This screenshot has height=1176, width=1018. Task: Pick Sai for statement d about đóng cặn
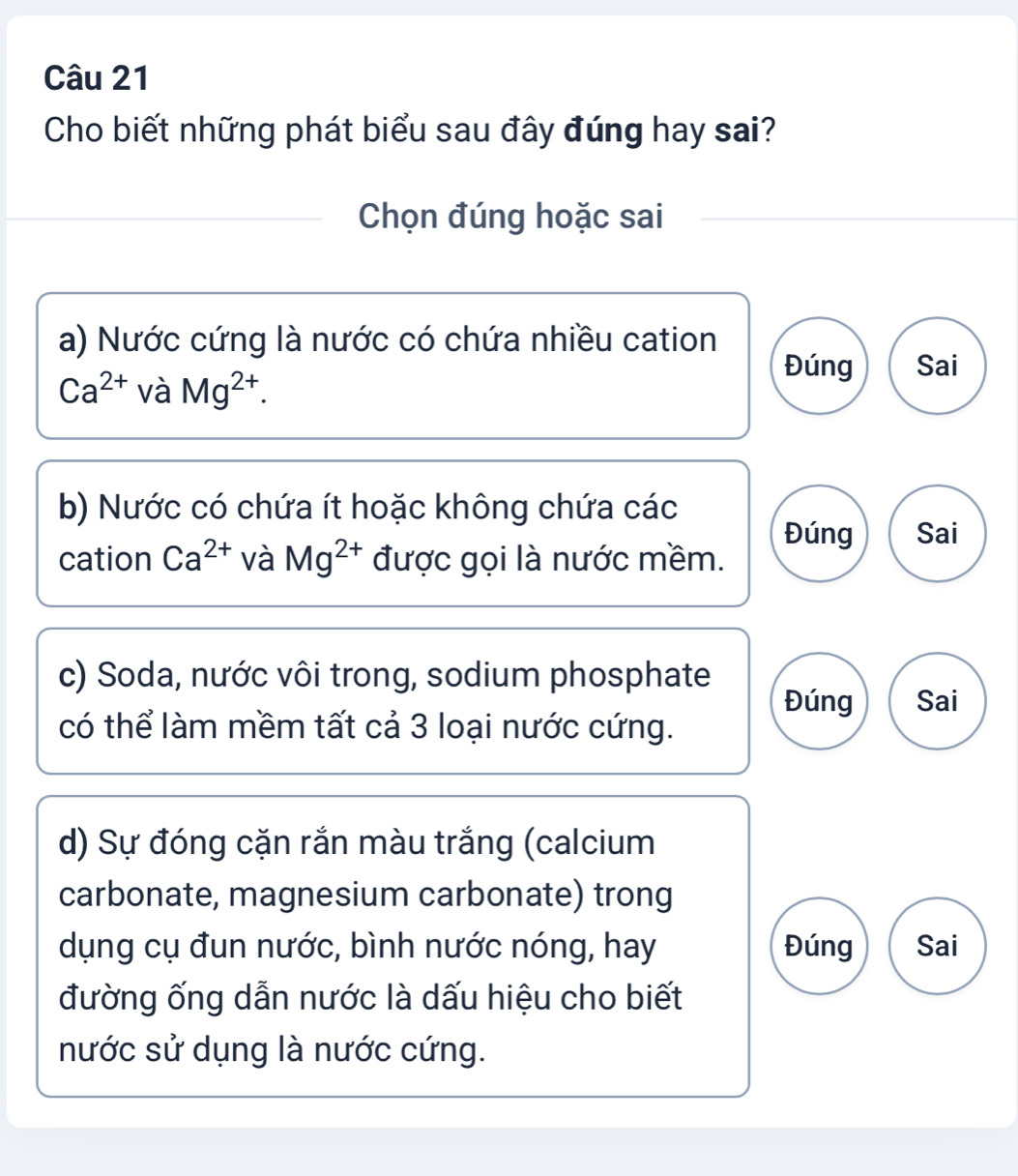(937, 946)
